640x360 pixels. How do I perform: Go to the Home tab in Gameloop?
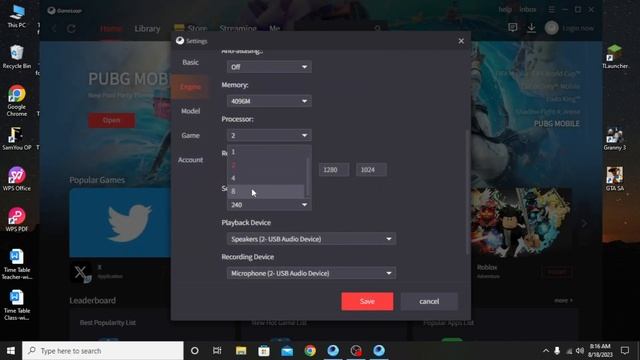[111, 29]
